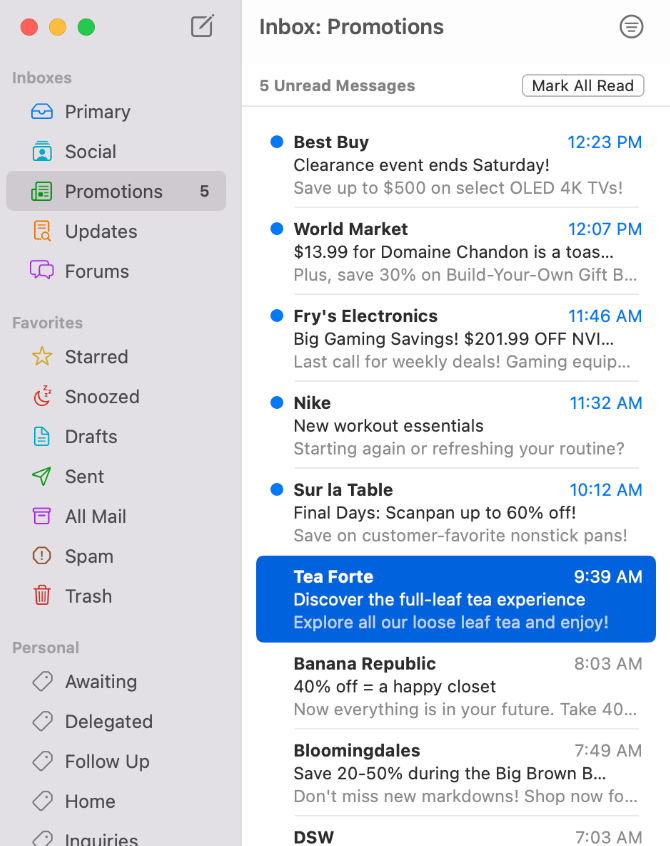Select the Follow Up label
Image resolution: width=670 pixels, height=846 pixels.
click(x=107, y=762)
